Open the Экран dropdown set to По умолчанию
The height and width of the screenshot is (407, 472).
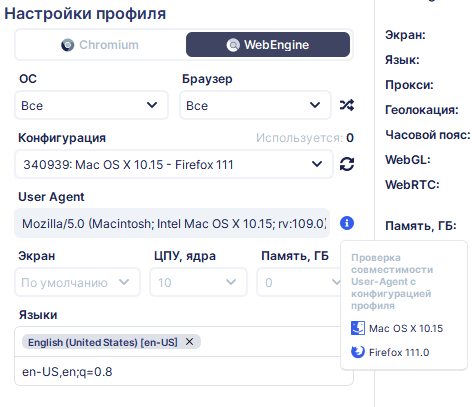coord(77,282)
